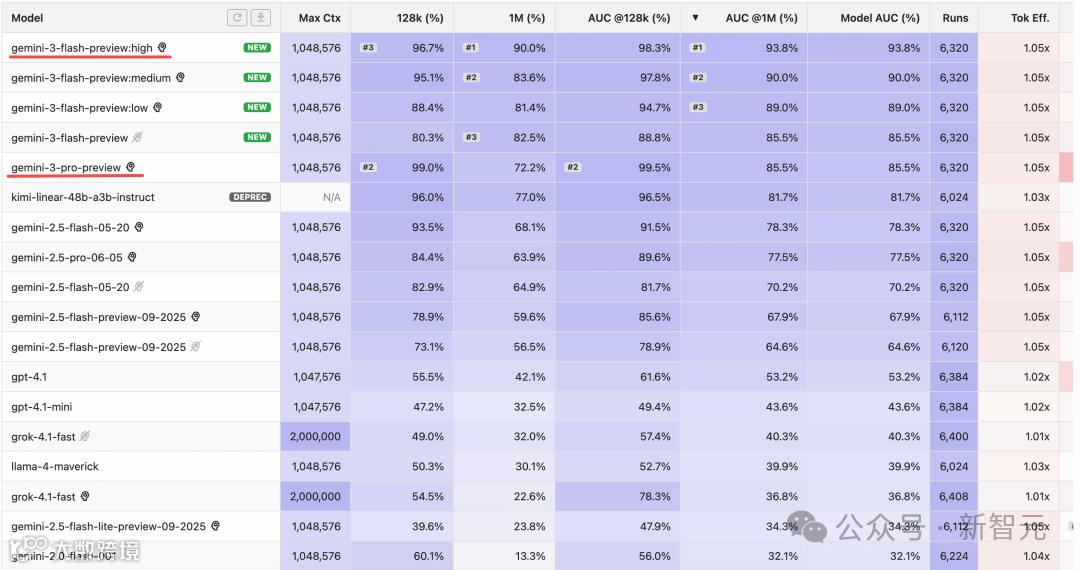The height and width of the screenshot is (570, 1080).
Task: Click NEW badge on plain gemini-3-flash-preview row
Action: [x=257, y=137]
